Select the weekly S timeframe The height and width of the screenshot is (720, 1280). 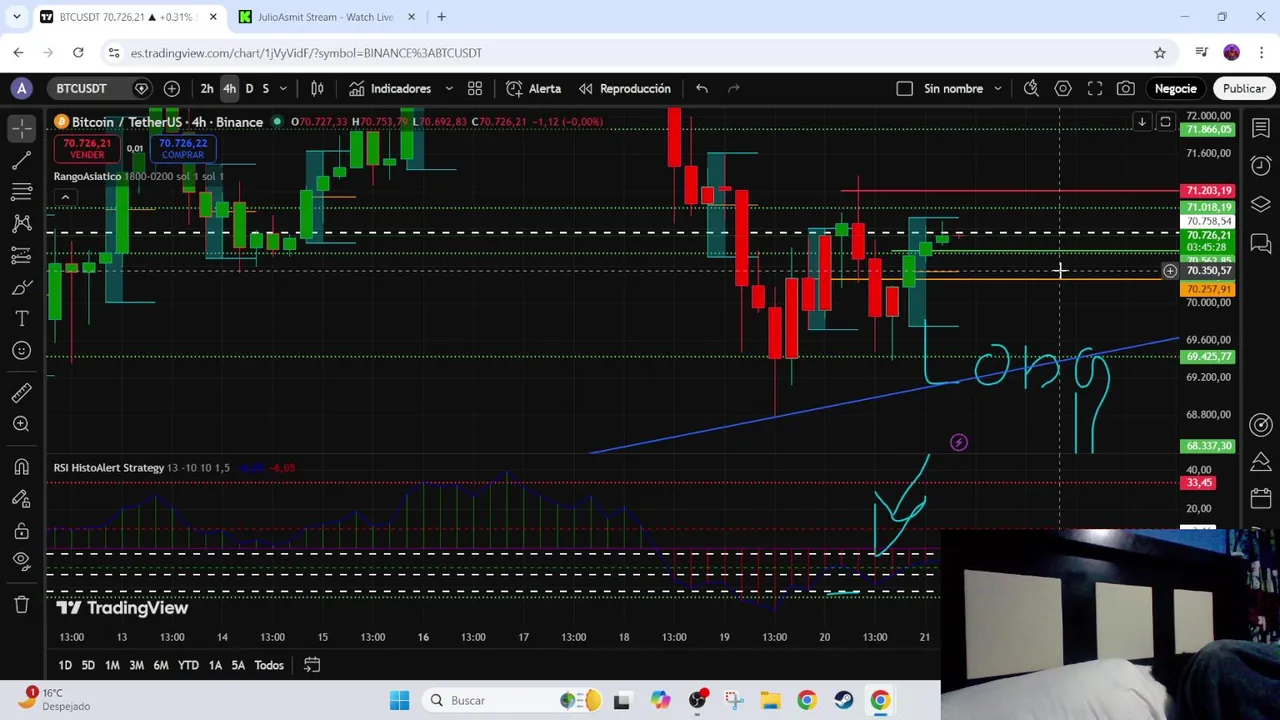coord(265,89)
